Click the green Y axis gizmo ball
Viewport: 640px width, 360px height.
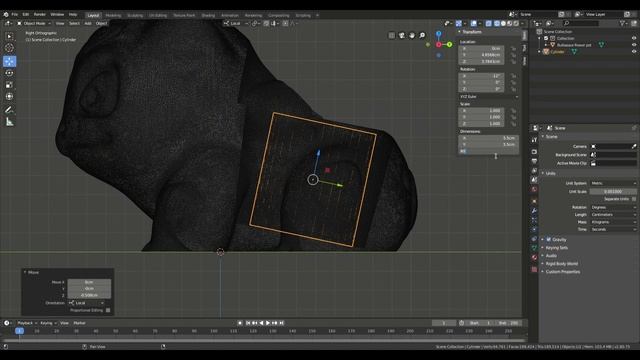click(449, 44)
